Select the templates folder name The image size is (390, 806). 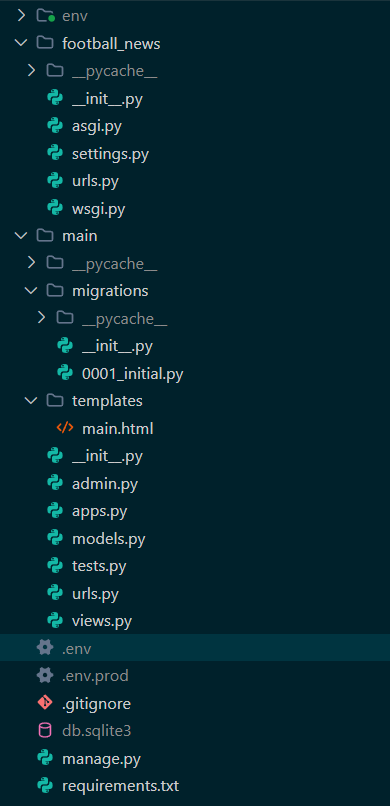[x=107, y=401]
